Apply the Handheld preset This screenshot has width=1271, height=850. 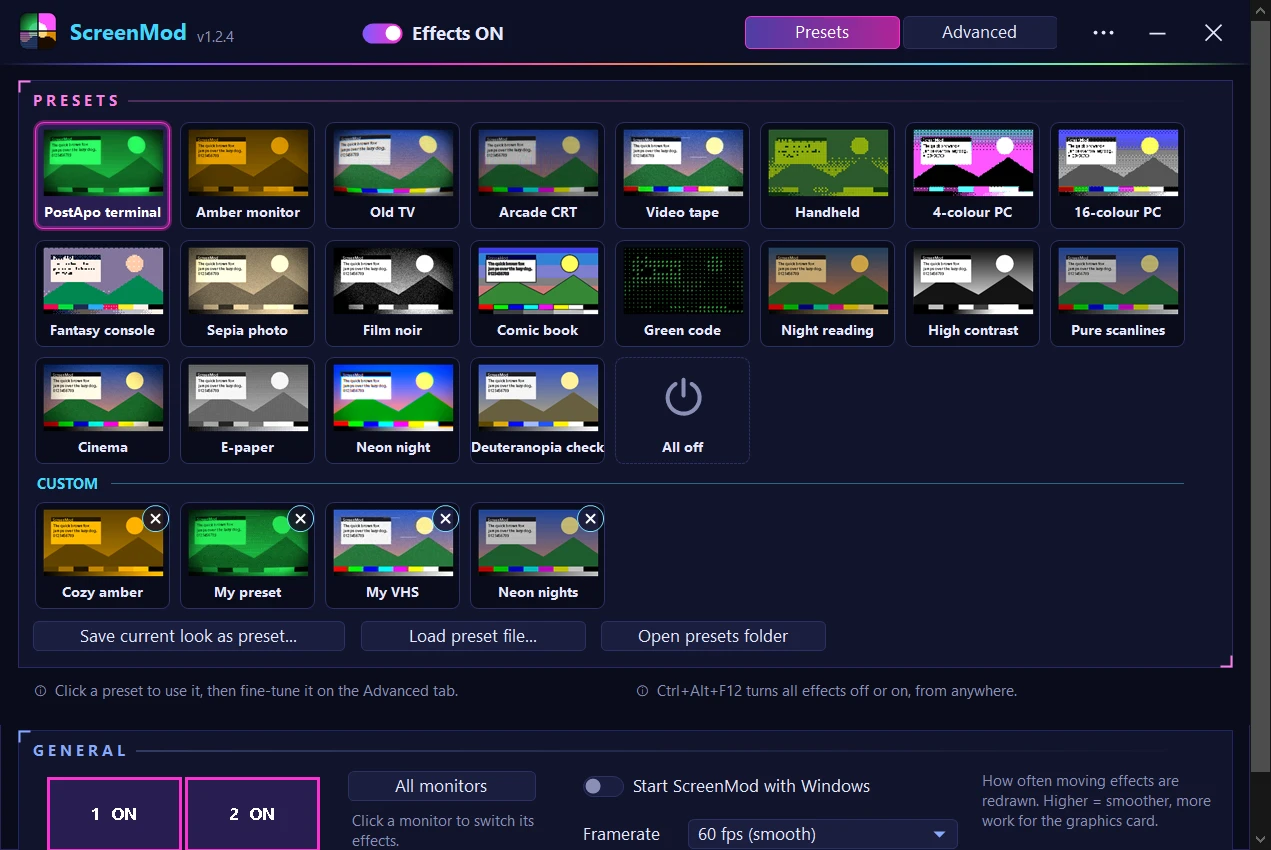click(828, 176)
